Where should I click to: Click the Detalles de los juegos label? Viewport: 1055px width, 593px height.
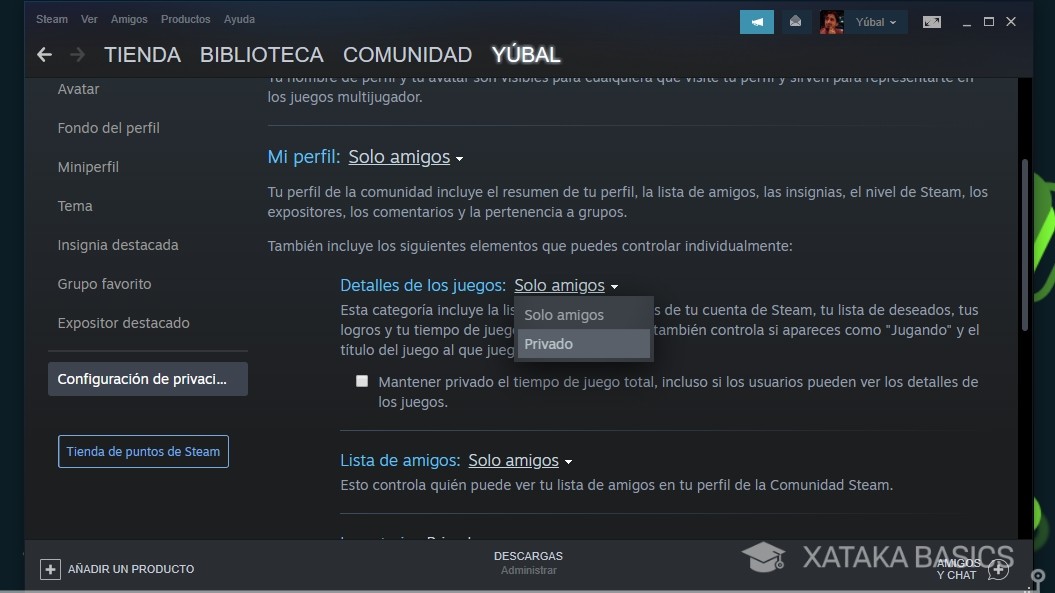coord(423,285)
